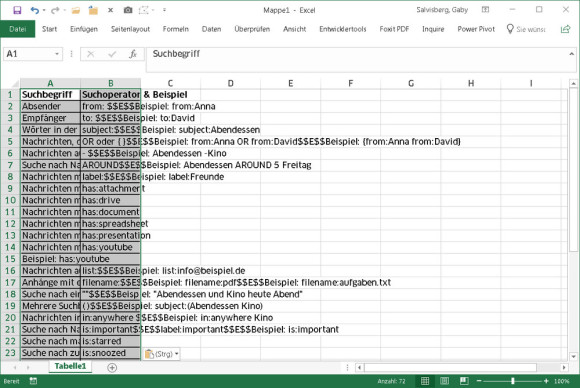This screenshot has height=388, width=580.
Task: Click the Undo arrow icon
Action: [34, 10]
